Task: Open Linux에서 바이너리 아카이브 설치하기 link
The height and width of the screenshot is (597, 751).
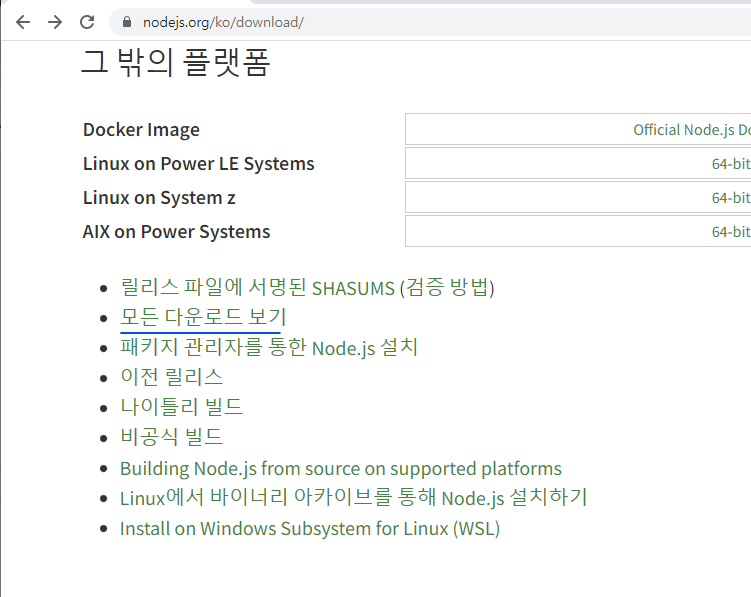Action: tap(353, 497)
